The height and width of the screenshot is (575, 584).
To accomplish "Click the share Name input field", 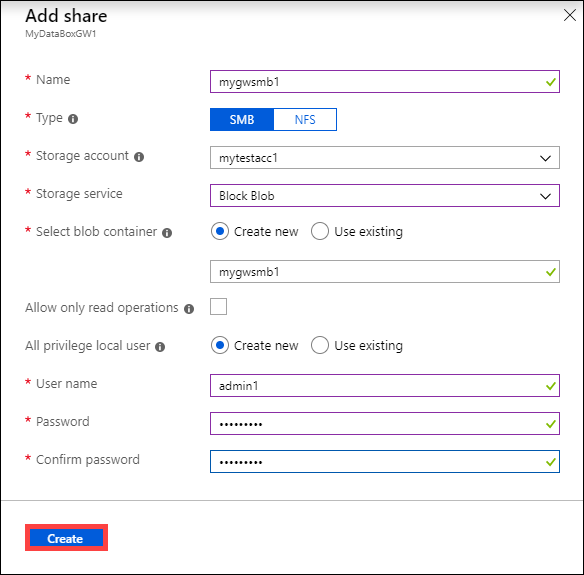I will click(x=385, y=82).
